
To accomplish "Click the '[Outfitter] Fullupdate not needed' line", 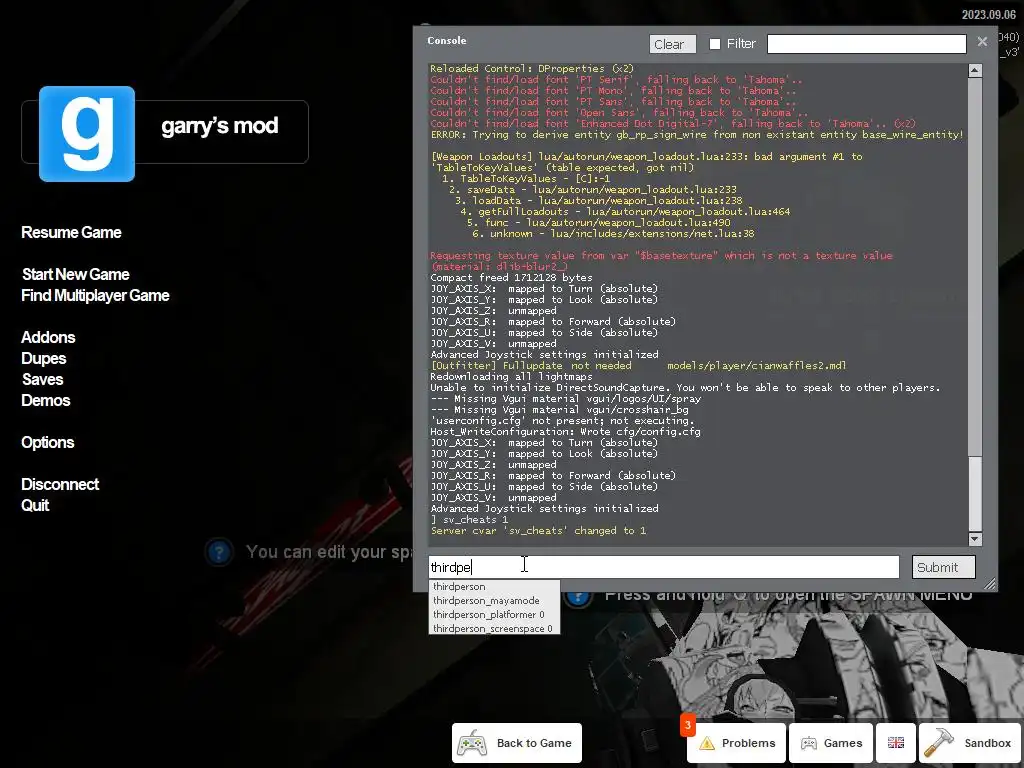I will [638, 366].
